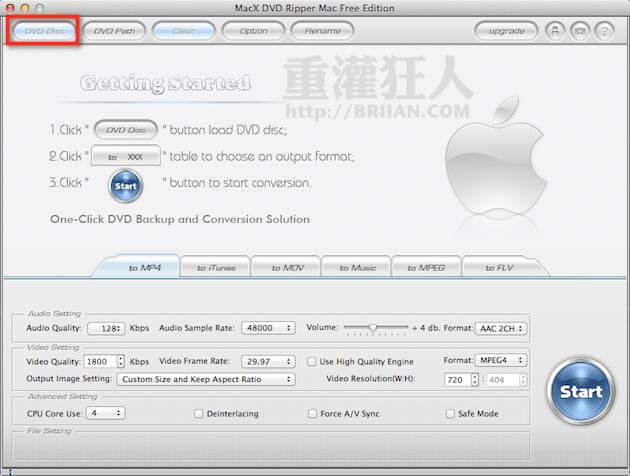
Task: Click the home icon in top toolbar
Action: pos(555,31)
